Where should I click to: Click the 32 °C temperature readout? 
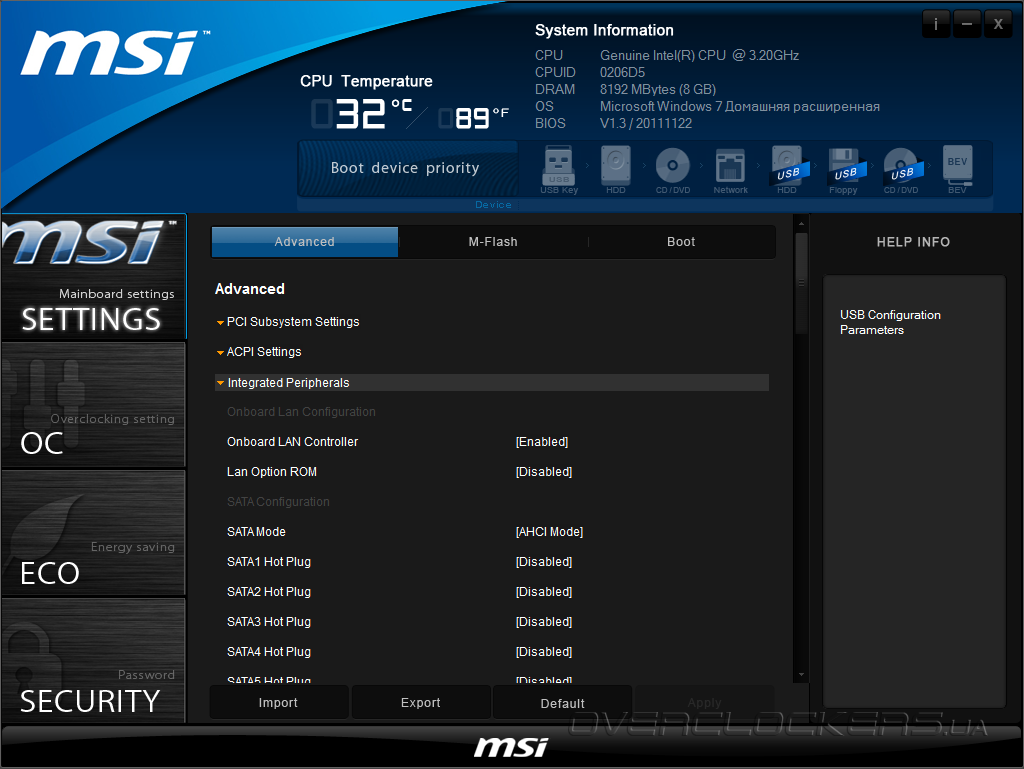point(363,114)
